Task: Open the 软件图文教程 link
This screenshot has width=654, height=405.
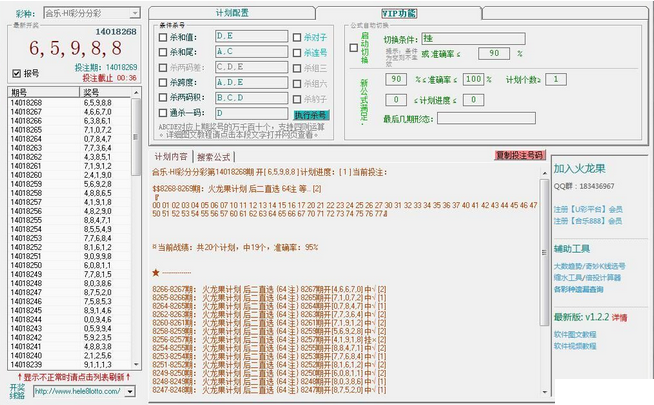Action: tap(574, 333)
